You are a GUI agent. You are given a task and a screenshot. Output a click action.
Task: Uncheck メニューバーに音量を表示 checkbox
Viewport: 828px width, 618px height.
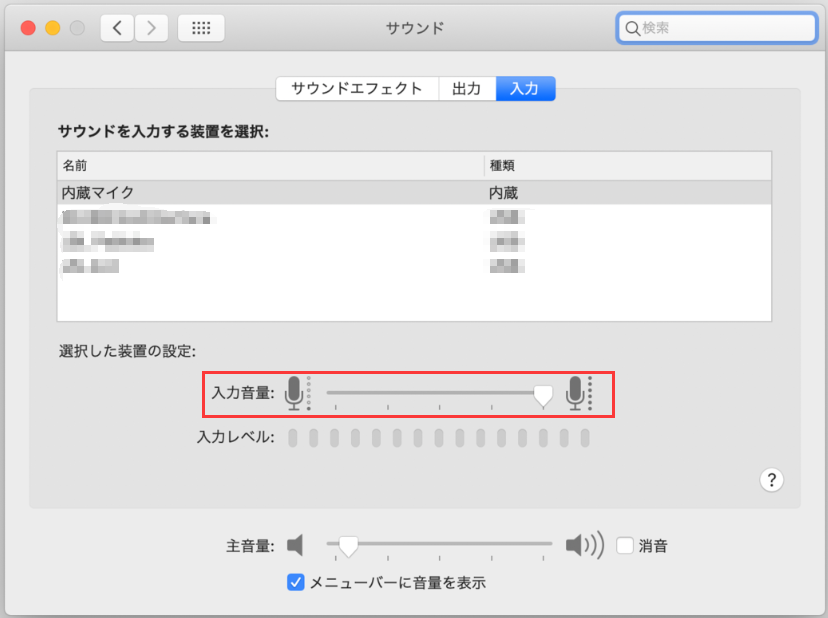295,582
